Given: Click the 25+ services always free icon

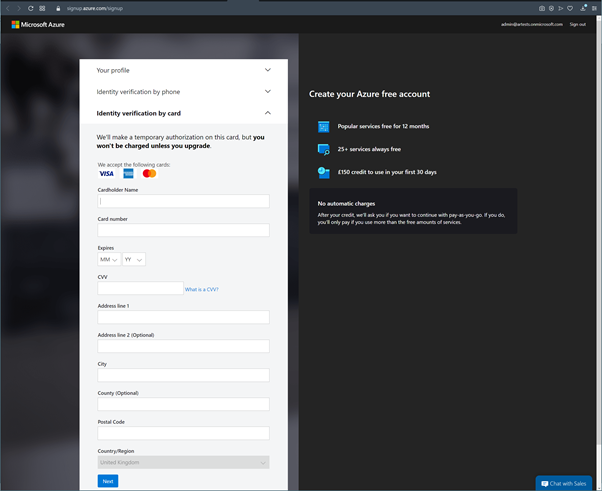Looking at the screenshot, I should coord(323,149).
